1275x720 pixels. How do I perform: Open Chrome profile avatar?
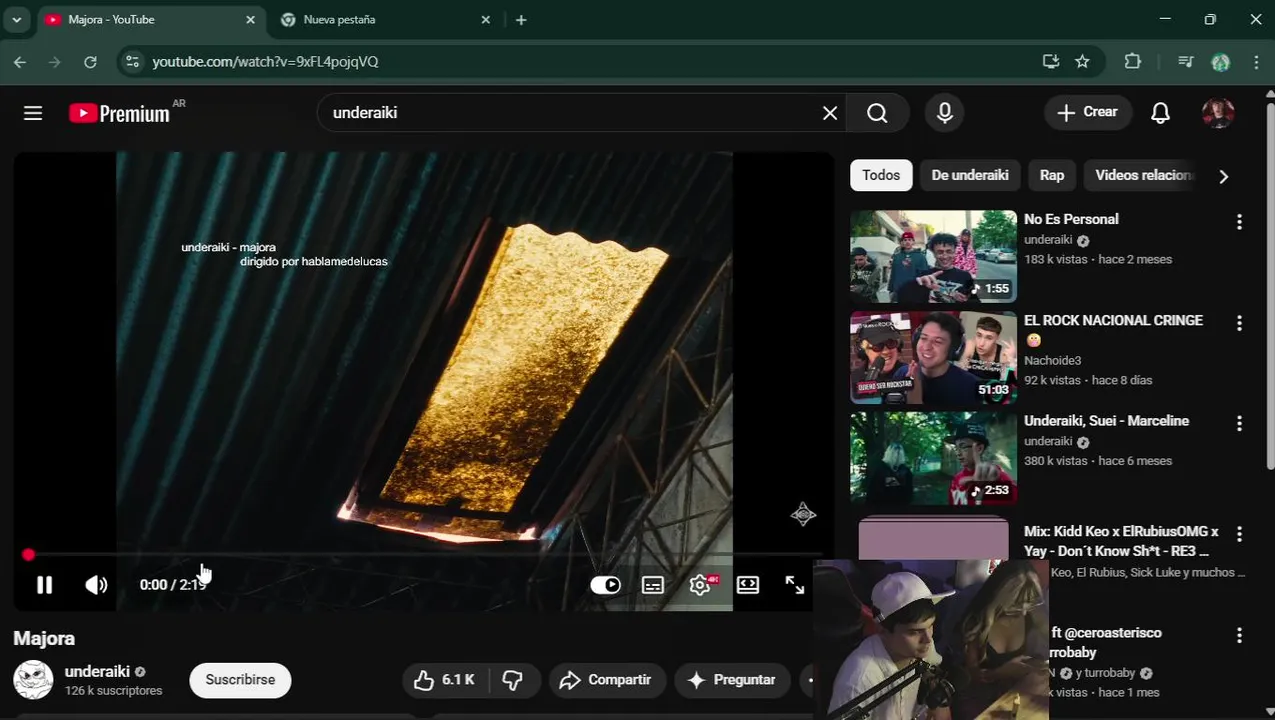[x=1220, y=62]
